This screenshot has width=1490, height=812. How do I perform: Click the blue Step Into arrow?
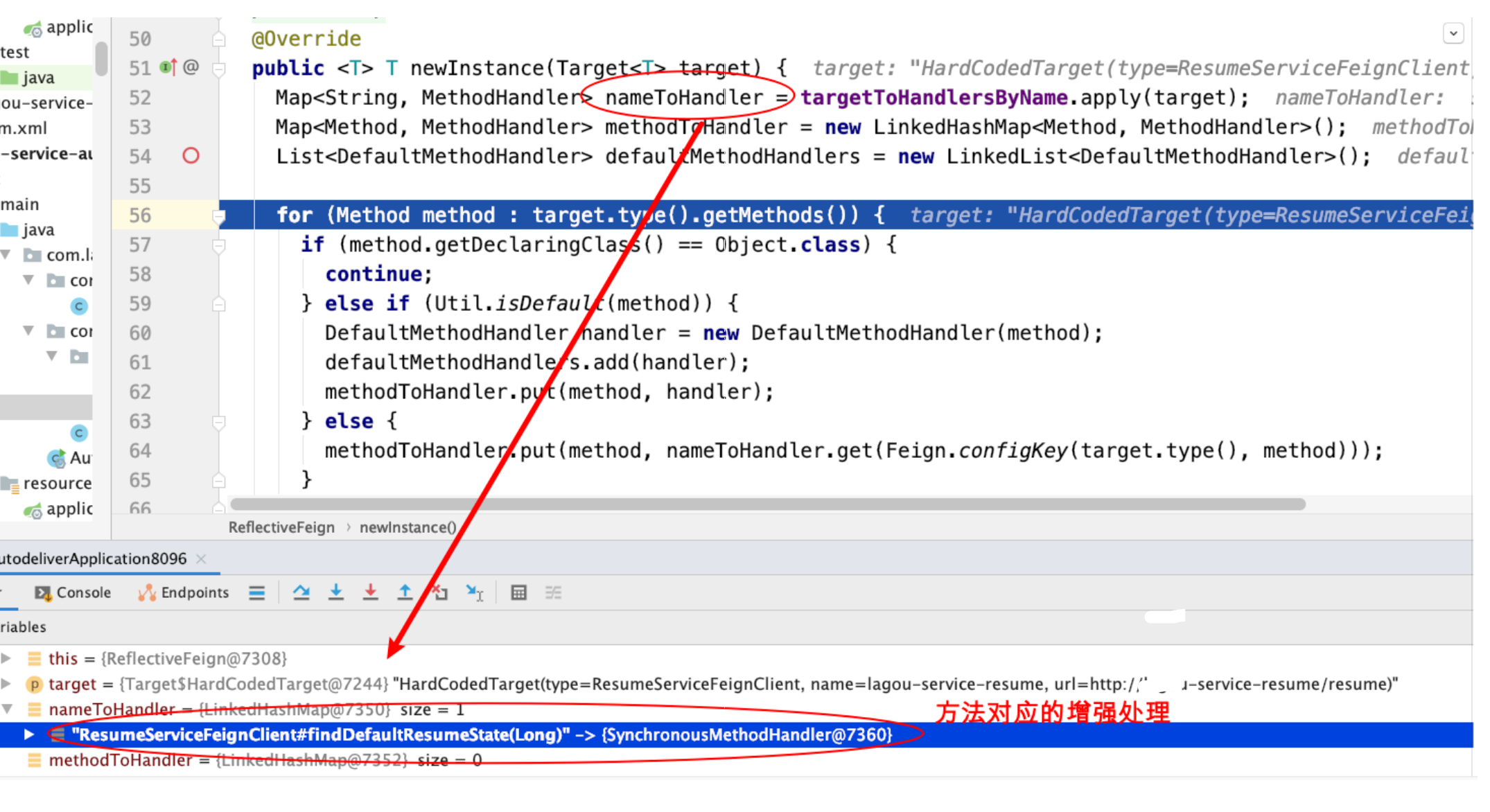click(336, 592)
